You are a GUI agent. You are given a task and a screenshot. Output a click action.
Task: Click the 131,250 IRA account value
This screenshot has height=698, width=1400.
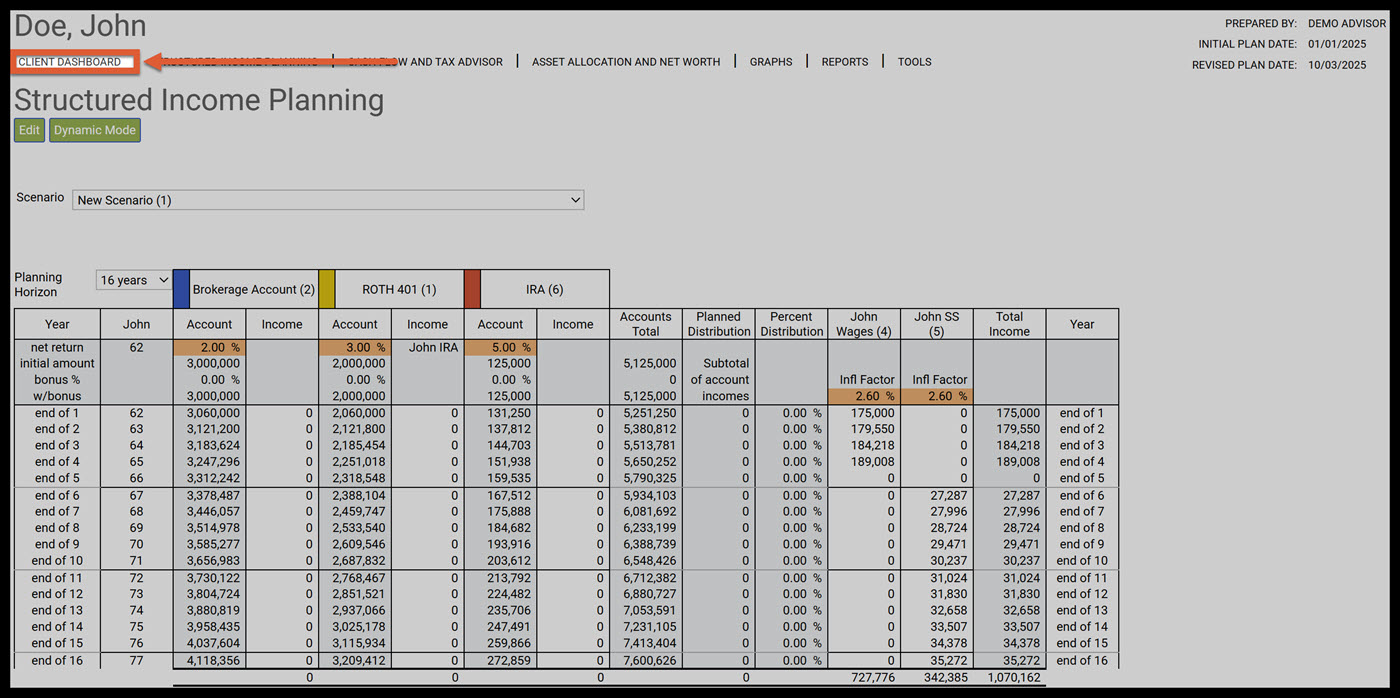510,413
